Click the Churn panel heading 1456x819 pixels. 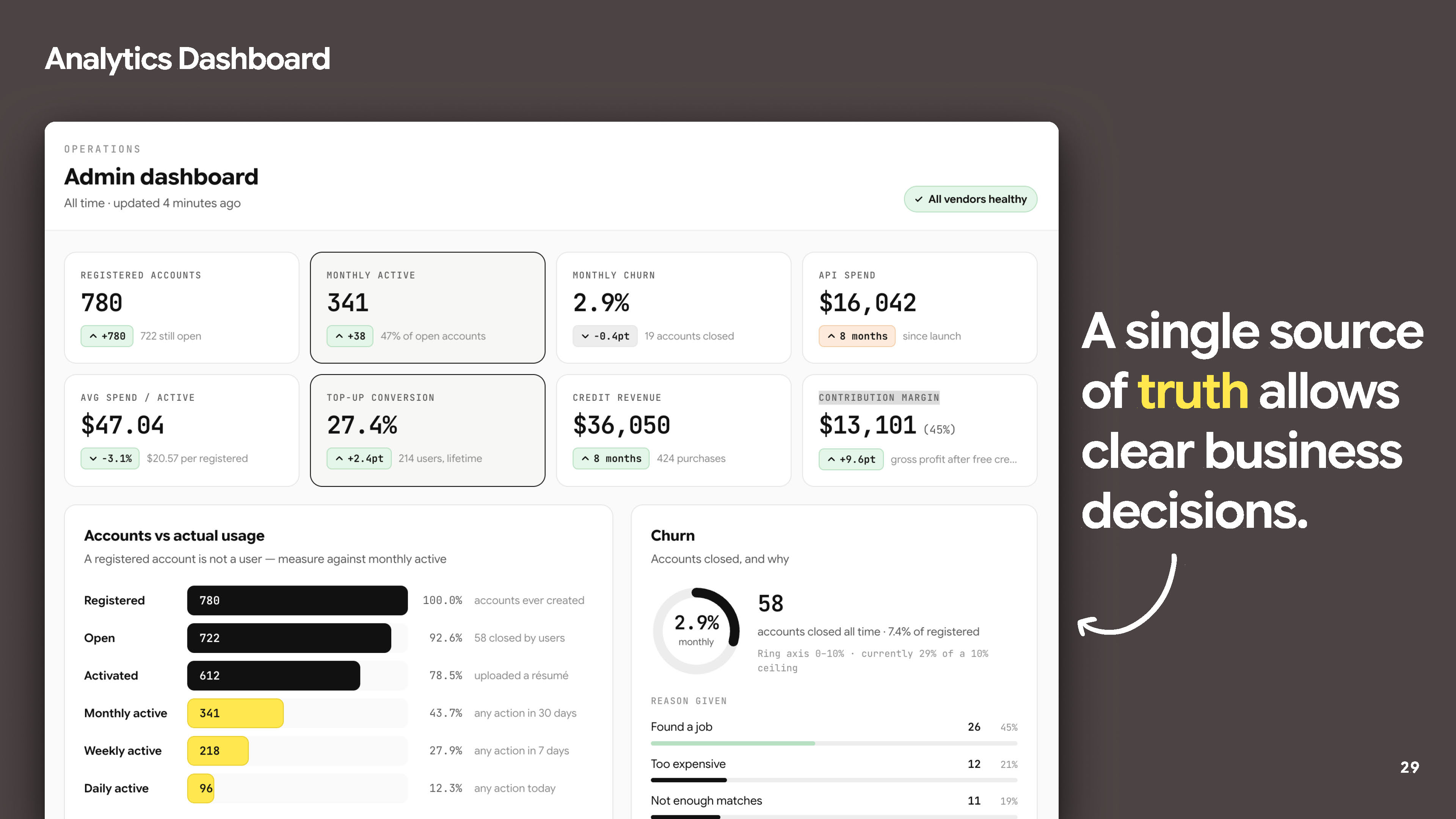[x=673, y=535]
